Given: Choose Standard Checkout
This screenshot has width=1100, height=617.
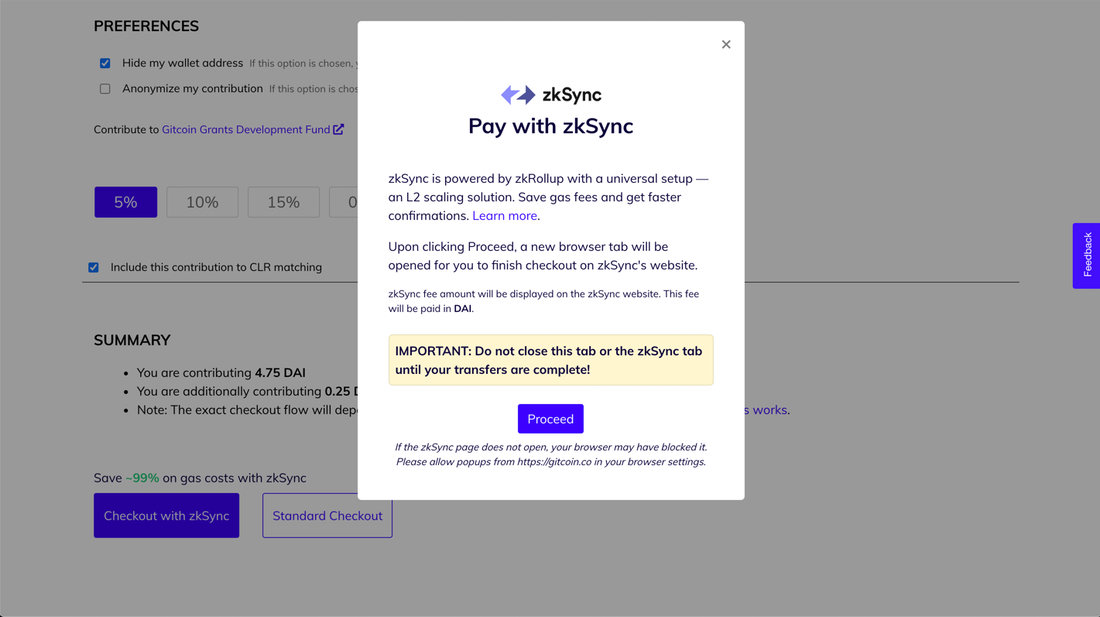Looking at the screenshot, I should click(x=327, y=515).
